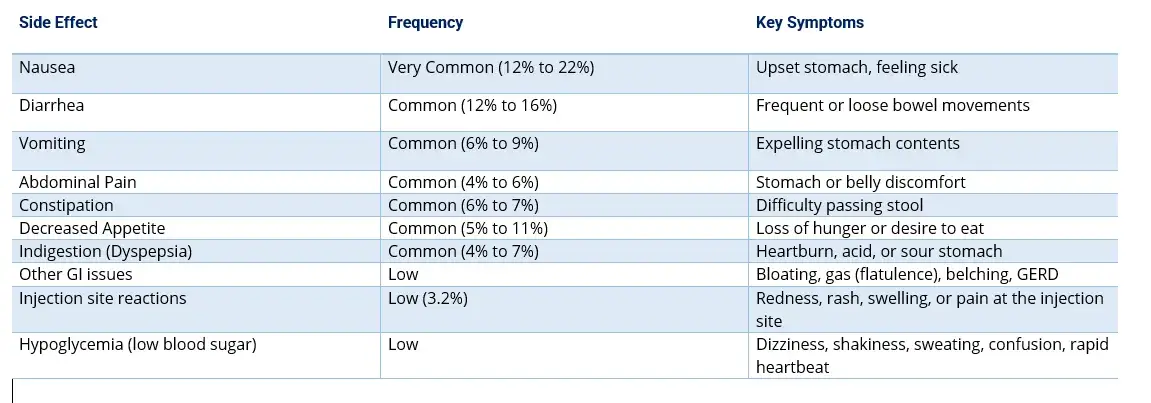Screen dimensions: 1151x403
Task: Click 'Heartburn, acid, or sour stomach' text
Action: click(x=878, y=251)
